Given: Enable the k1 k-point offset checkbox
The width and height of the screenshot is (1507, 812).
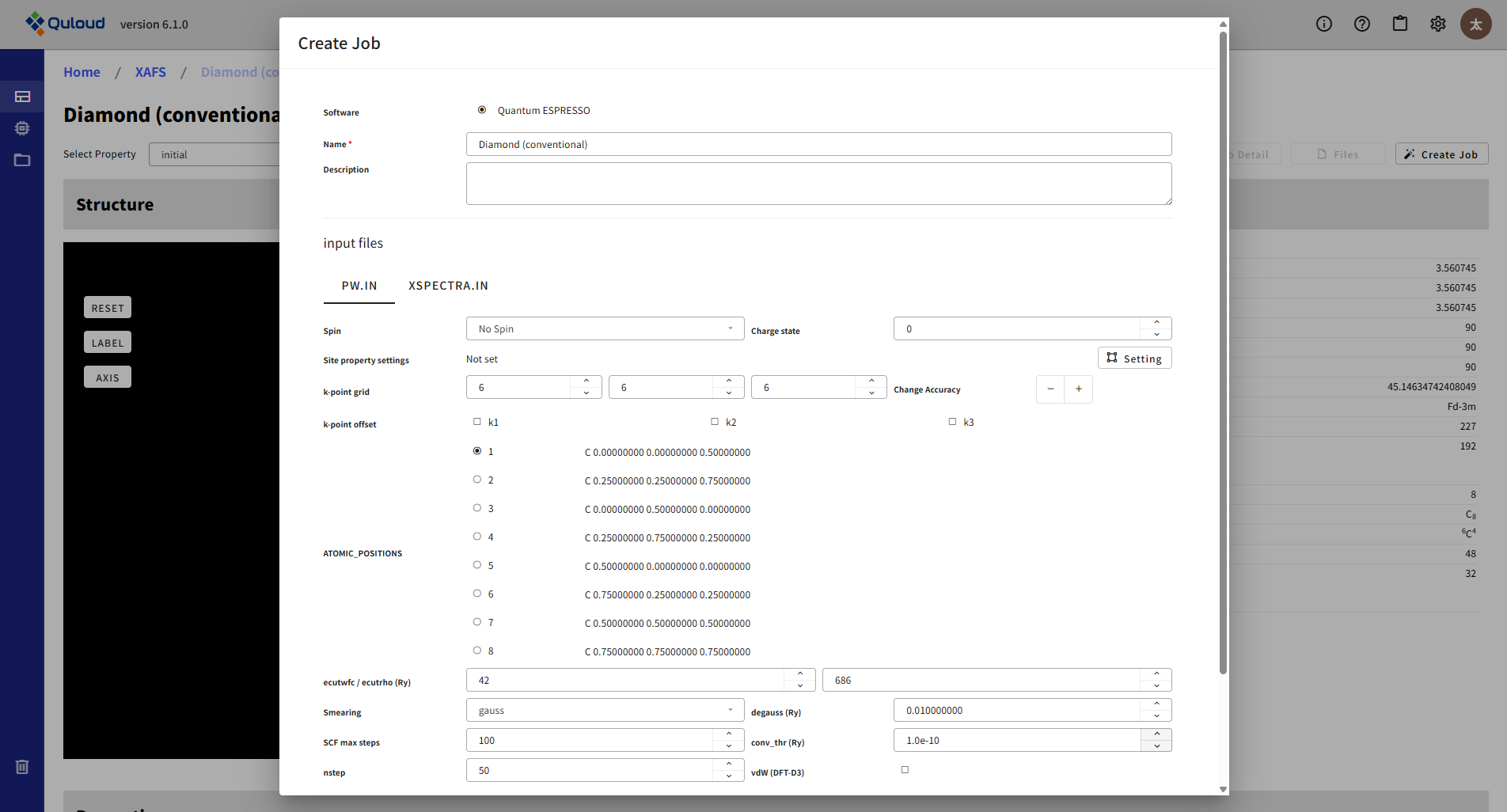Looking at the screenshot, I should [476, 421].
